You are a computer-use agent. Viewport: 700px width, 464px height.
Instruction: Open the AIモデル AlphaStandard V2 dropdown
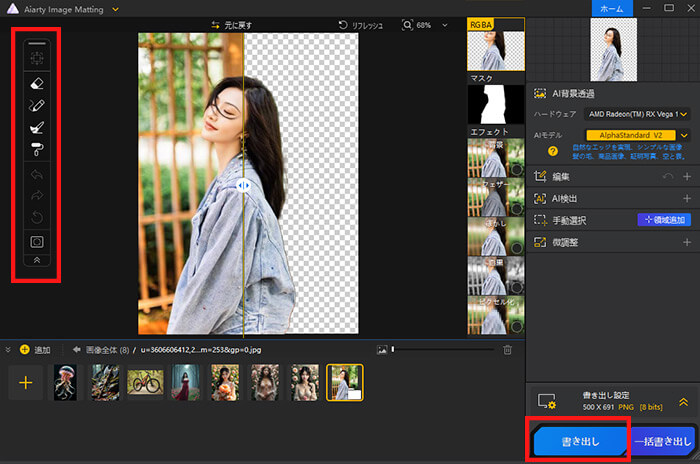point(631,134)
